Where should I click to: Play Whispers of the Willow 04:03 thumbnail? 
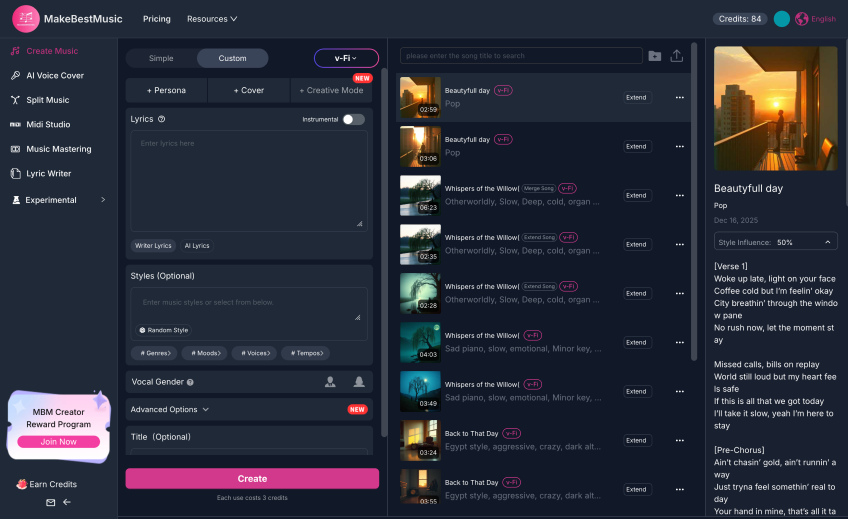420,342
